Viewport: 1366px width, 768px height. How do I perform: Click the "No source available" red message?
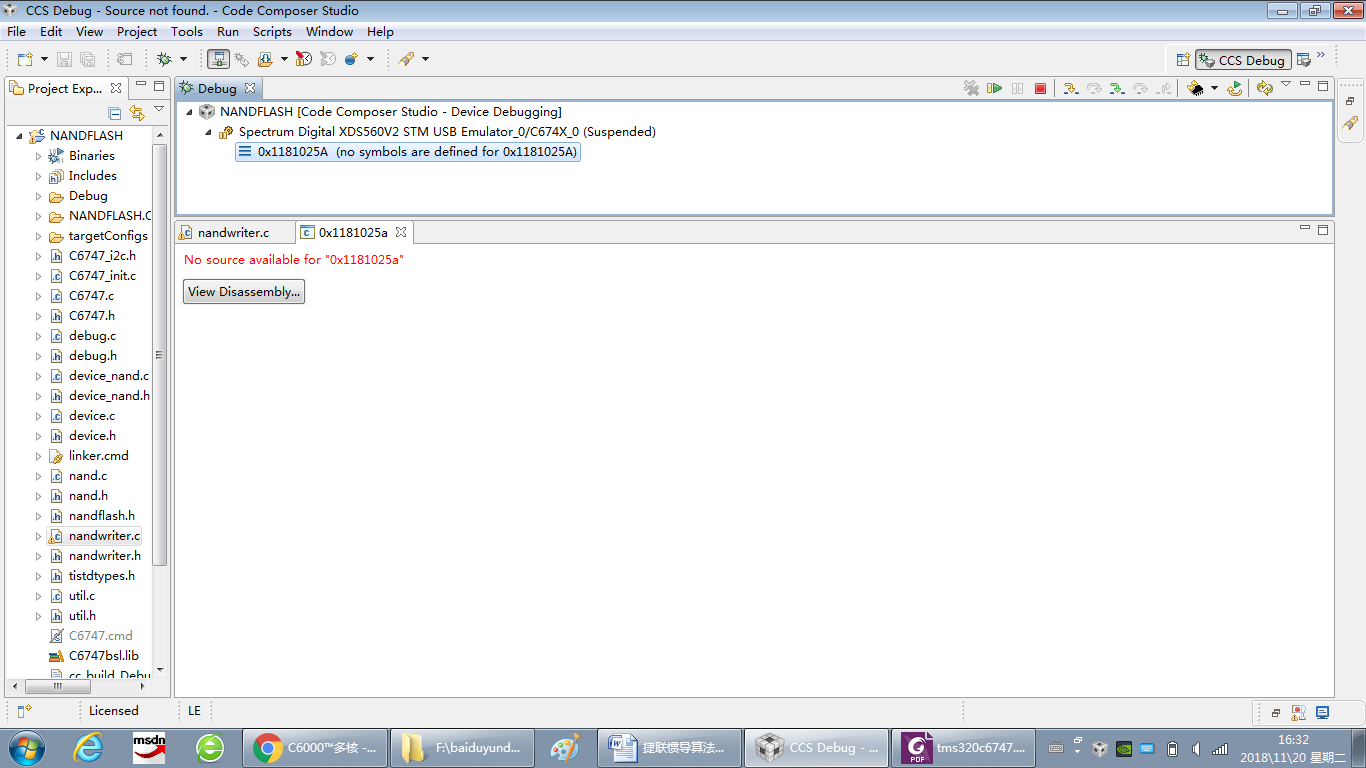[x=294, y=260]
